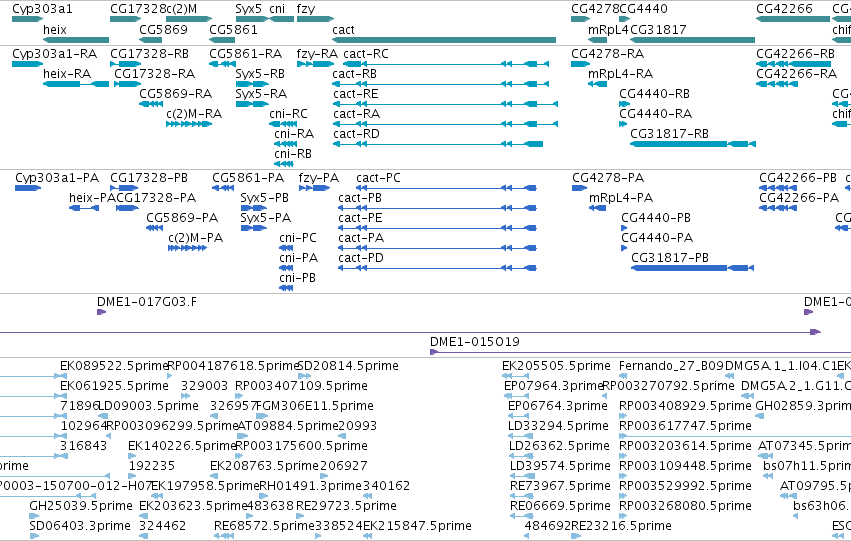Select the CG31817 gene label
851x541 pixels.
point(658,29)
